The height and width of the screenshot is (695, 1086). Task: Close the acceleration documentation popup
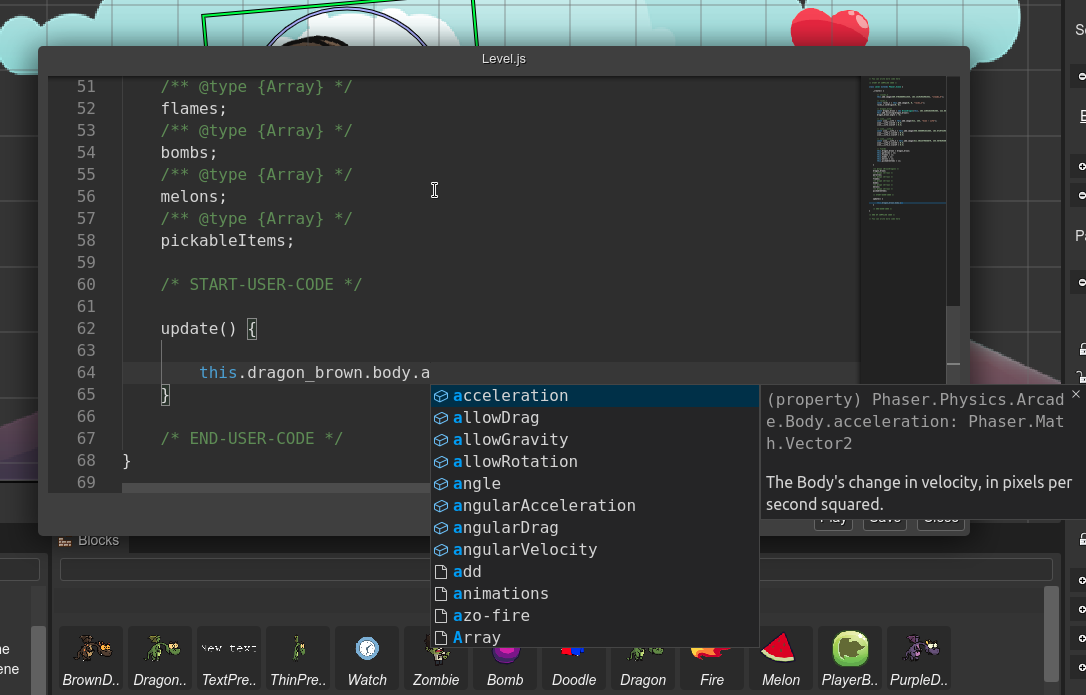[1075, 395]
